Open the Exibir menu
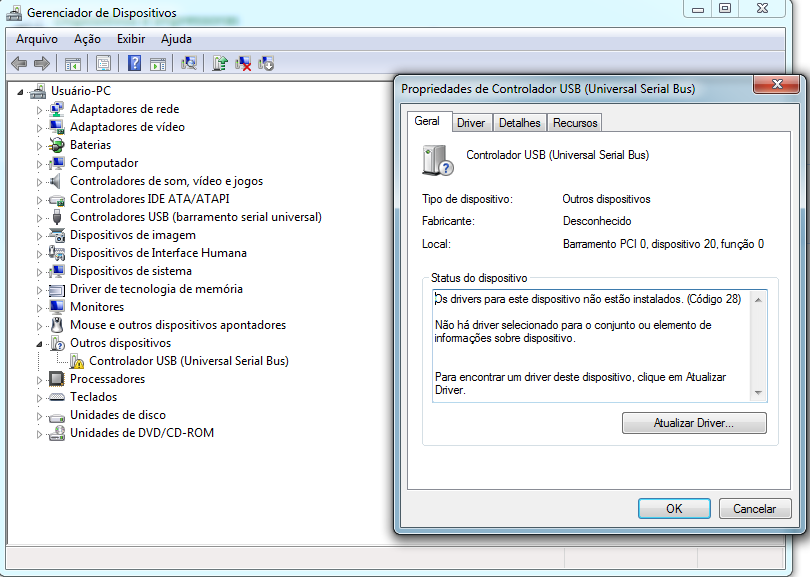The image size is (810, 577). click(131, 39)
